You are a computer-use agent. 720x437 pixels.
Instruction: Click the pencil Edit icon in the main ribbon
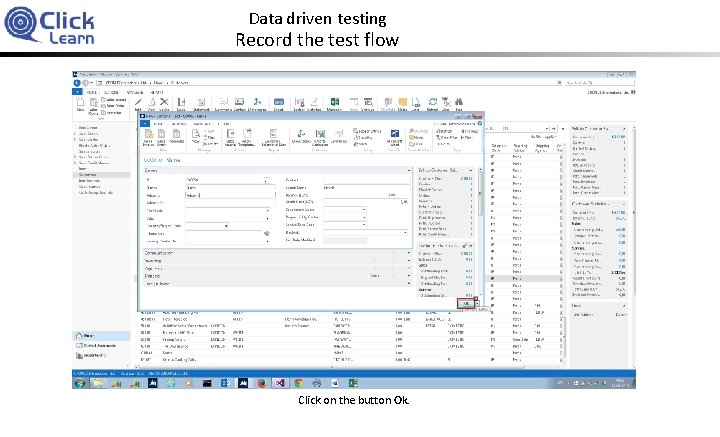138,103
